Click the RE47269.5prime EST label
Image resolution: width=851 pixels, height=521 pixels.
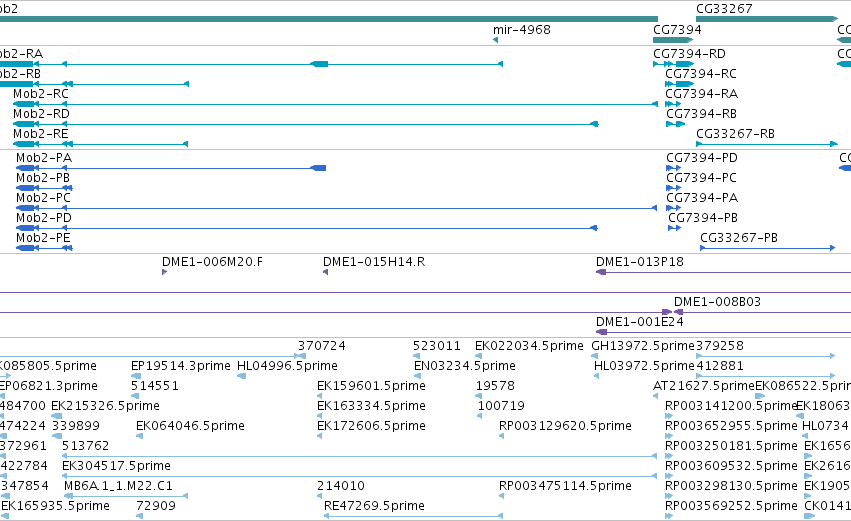[x=374, y=507]
